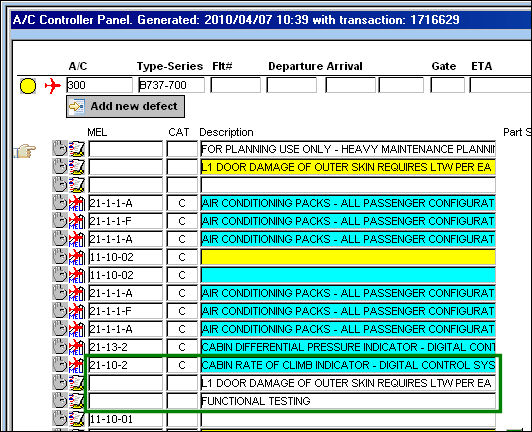Image resolution: width=532 pixels, height=432 pixels.
Task: Select the 21-10-2 MEL cell
Action: 126,365
